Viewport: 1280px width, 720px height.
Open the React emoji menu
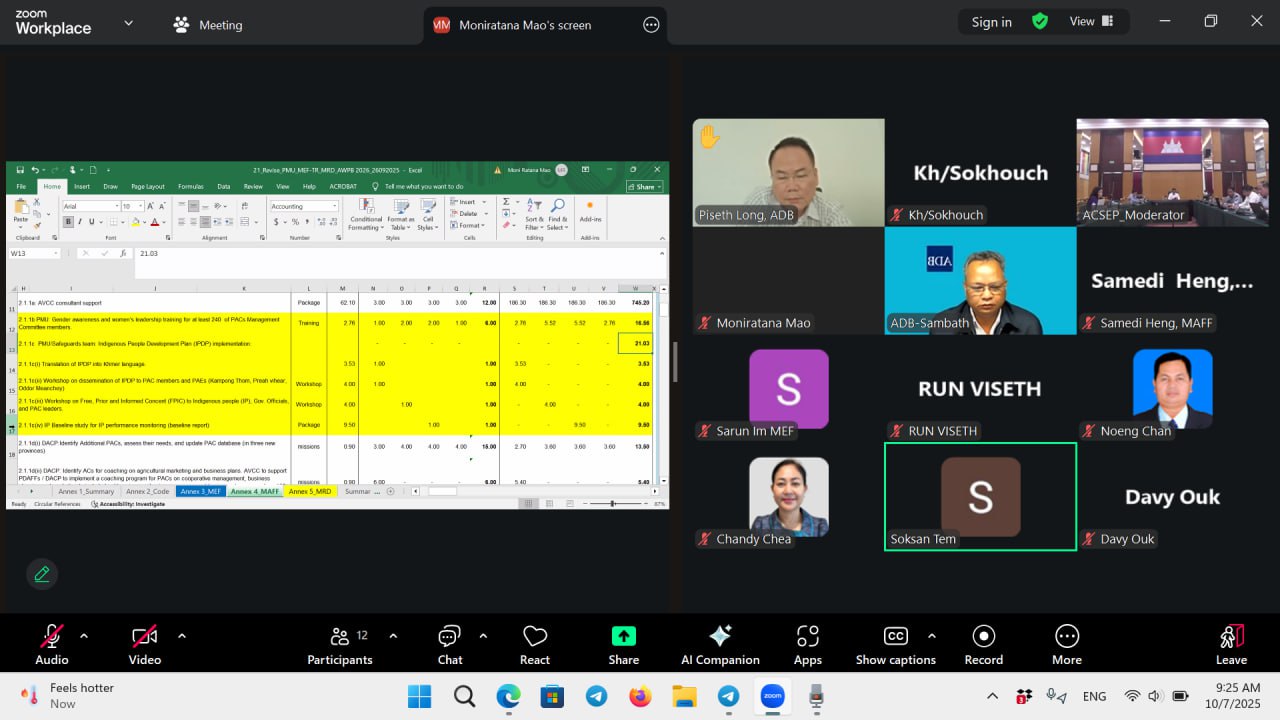pyautogui.click(x=535, y=644)
